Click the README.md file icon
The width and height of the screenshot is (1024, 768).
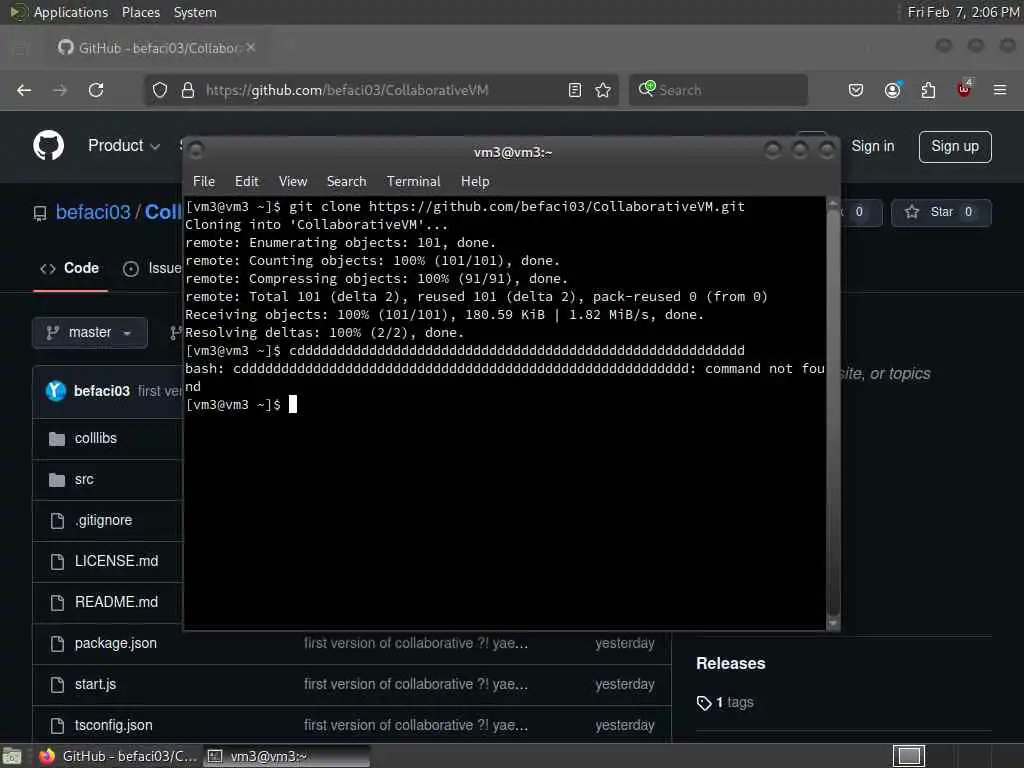[57, 602]
